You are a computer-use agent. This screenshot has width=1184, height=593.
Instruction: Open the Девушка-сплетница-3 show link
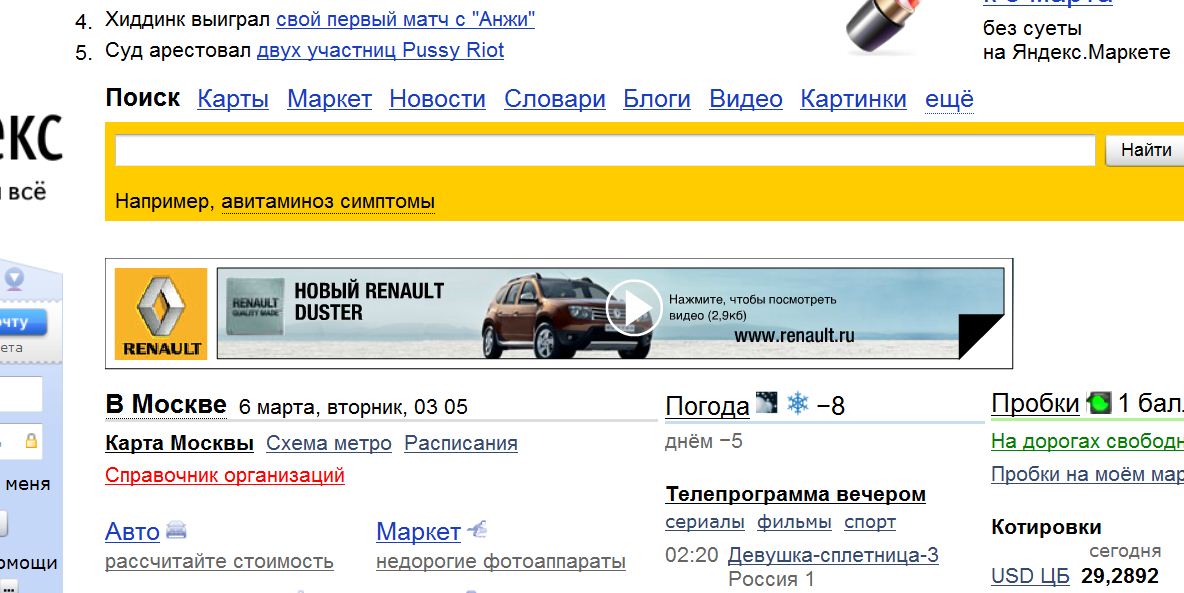click(x=834, y=555)
